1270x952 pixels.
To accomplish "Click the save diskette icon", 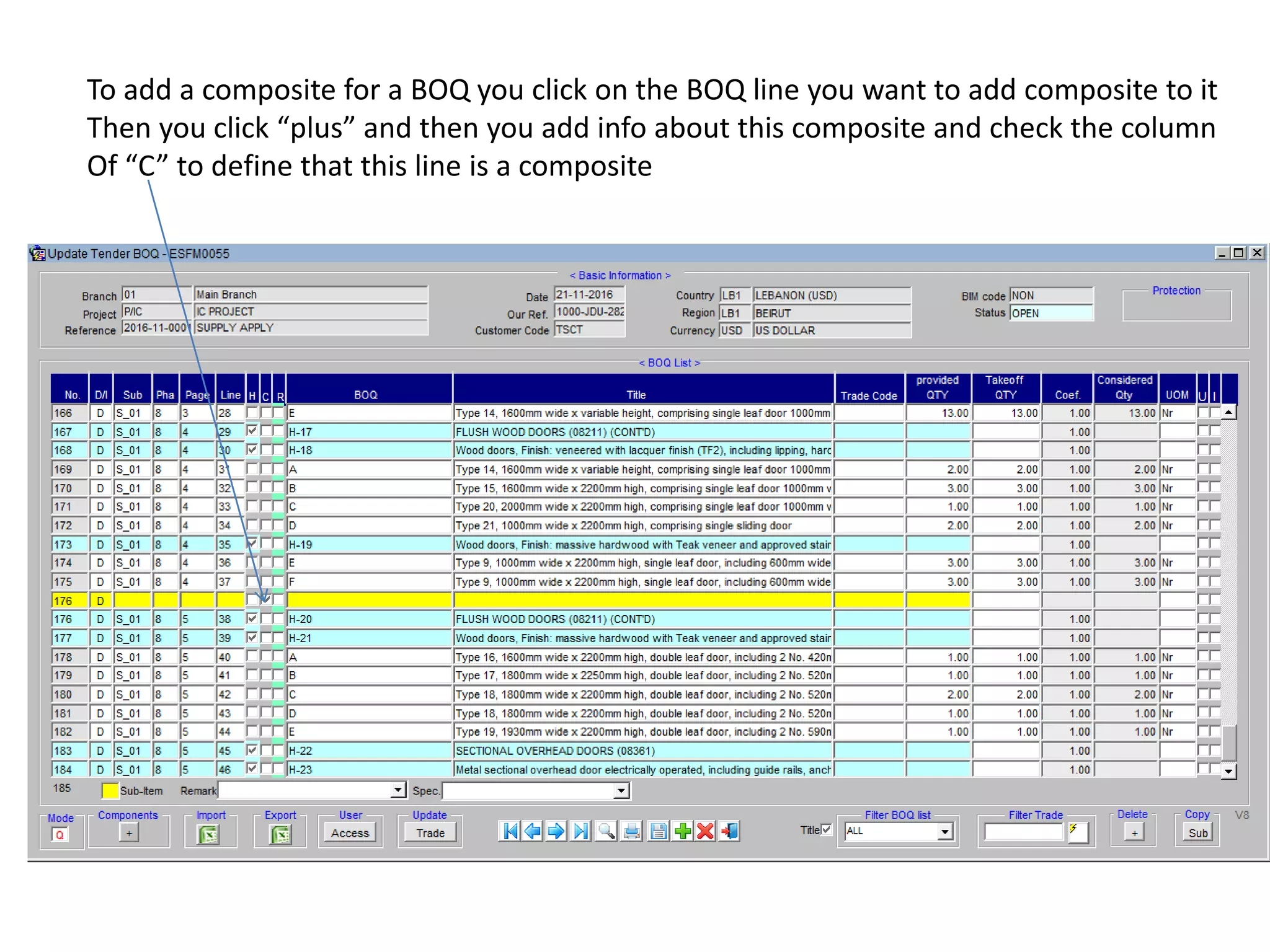I will coord(658,831).
